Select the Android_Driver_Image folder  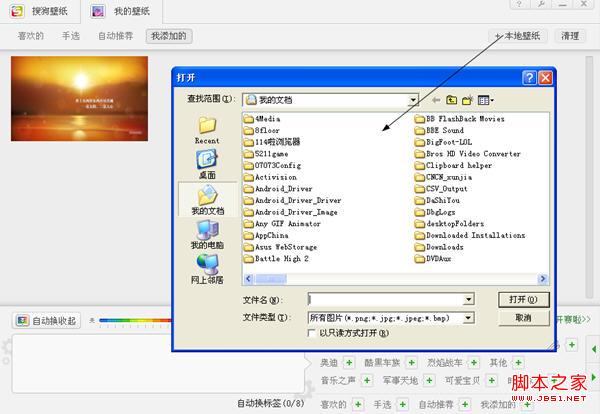point(291,212)
